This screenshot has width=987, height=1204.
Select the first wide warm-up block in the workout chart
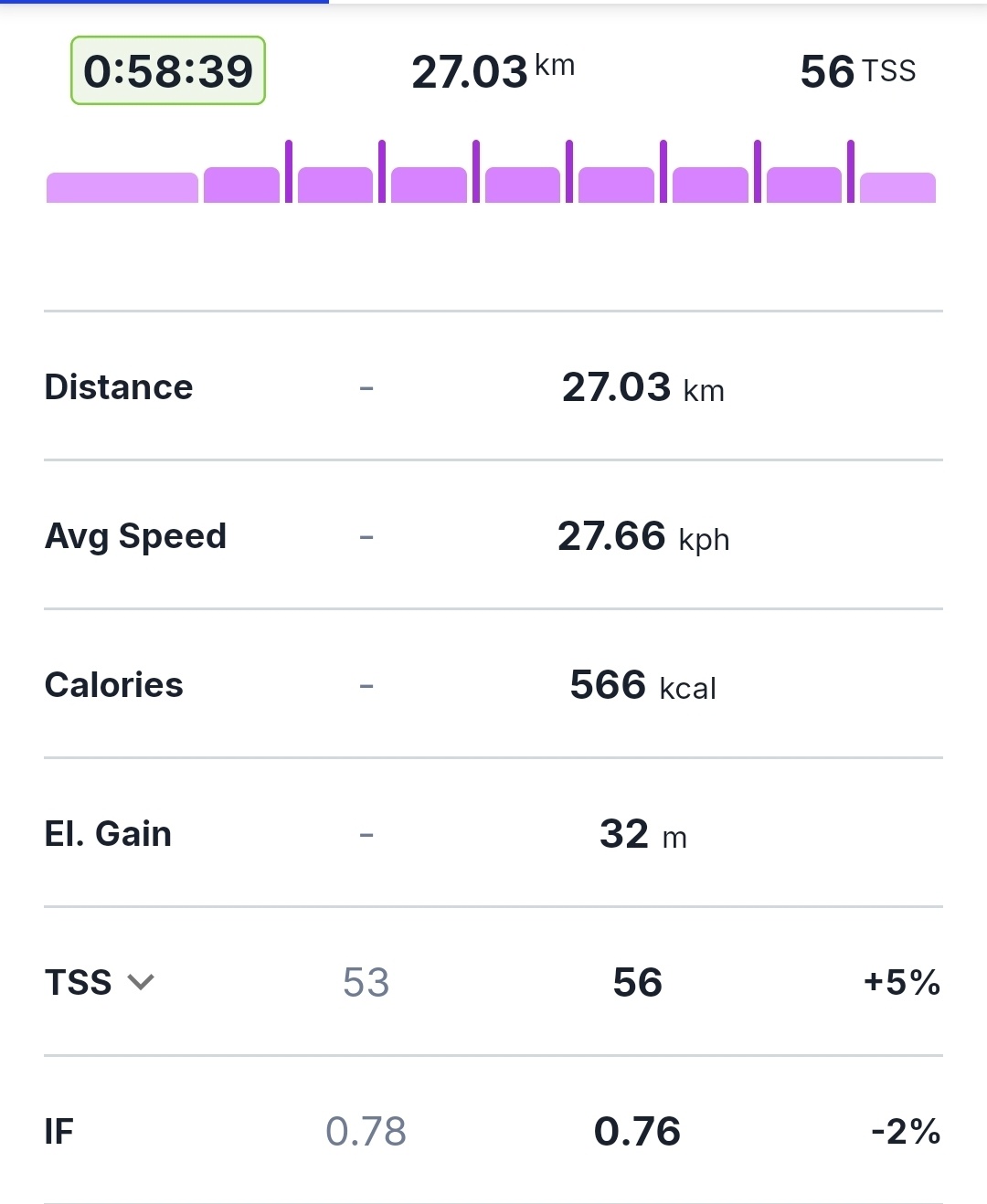coord(122,187)
